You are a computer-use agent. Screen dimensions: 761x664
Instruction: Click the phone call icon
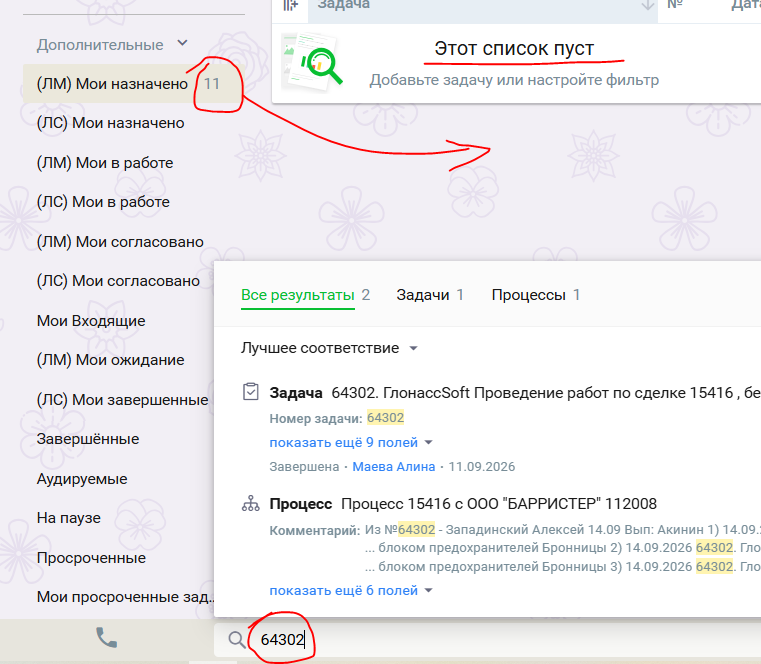pos(106,638)
